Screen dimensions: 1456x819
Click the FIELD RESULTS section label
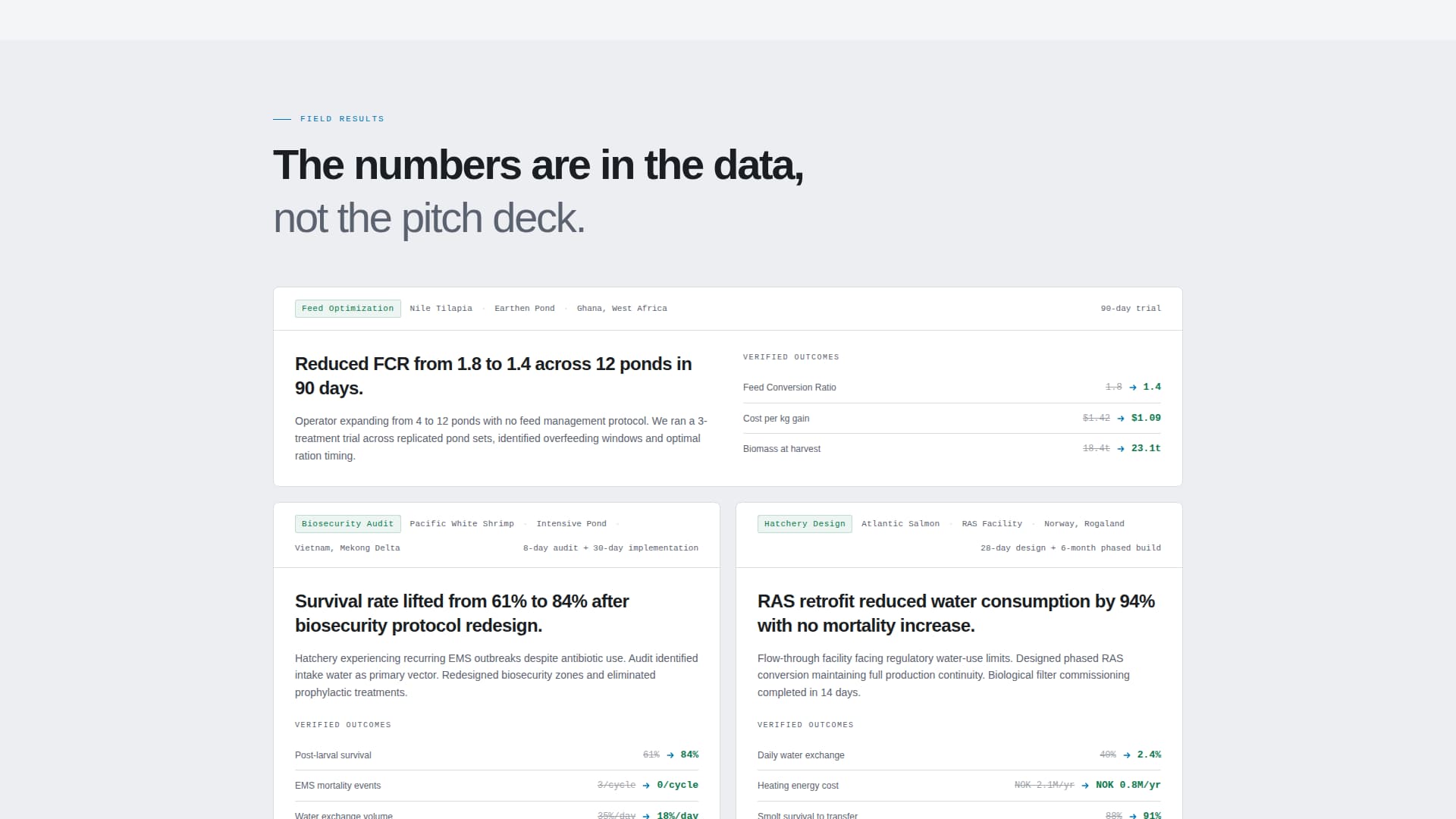coord(342,118)
